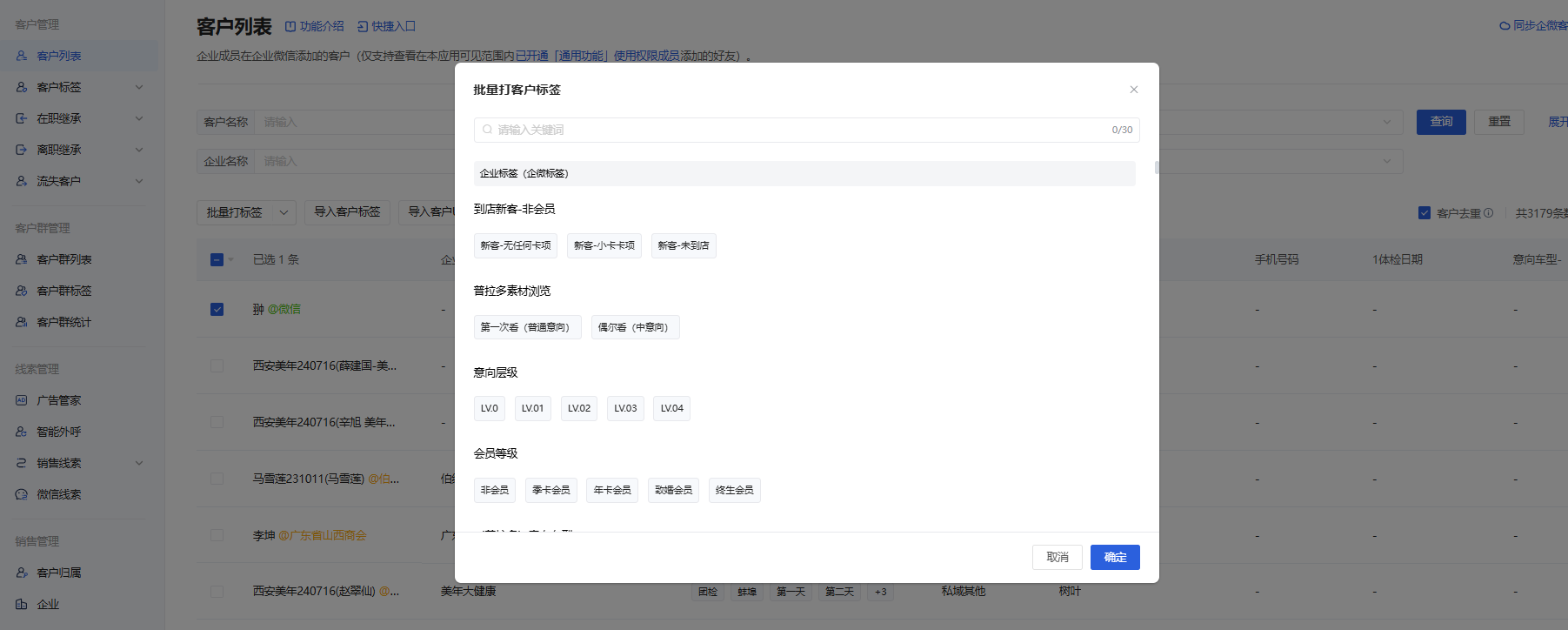The image size is (1568, 630).
Task: Select the 新客-未到店 tag
Action: (684, 245)
